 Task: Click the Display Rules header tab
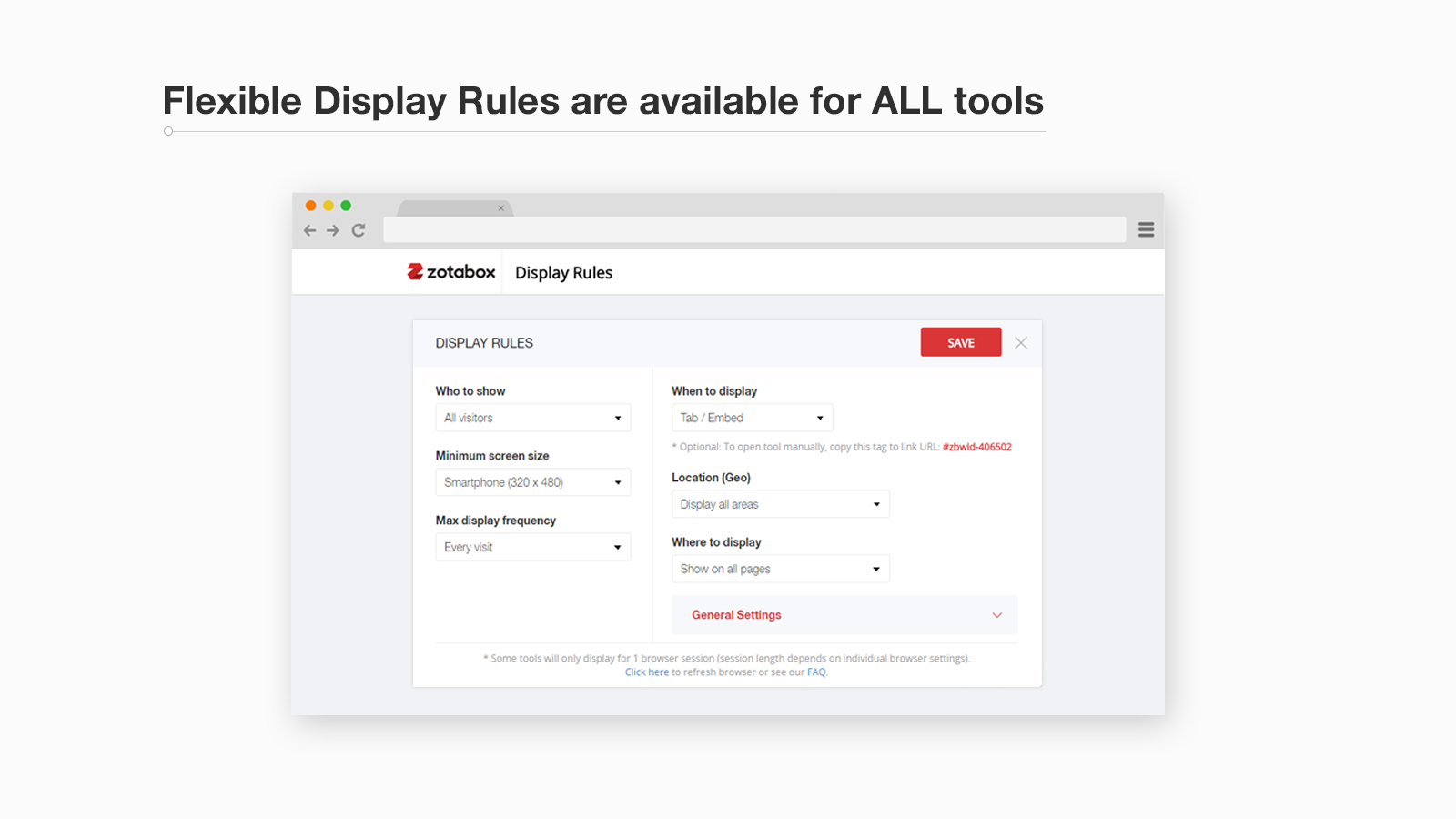click(x=563, y=272)
